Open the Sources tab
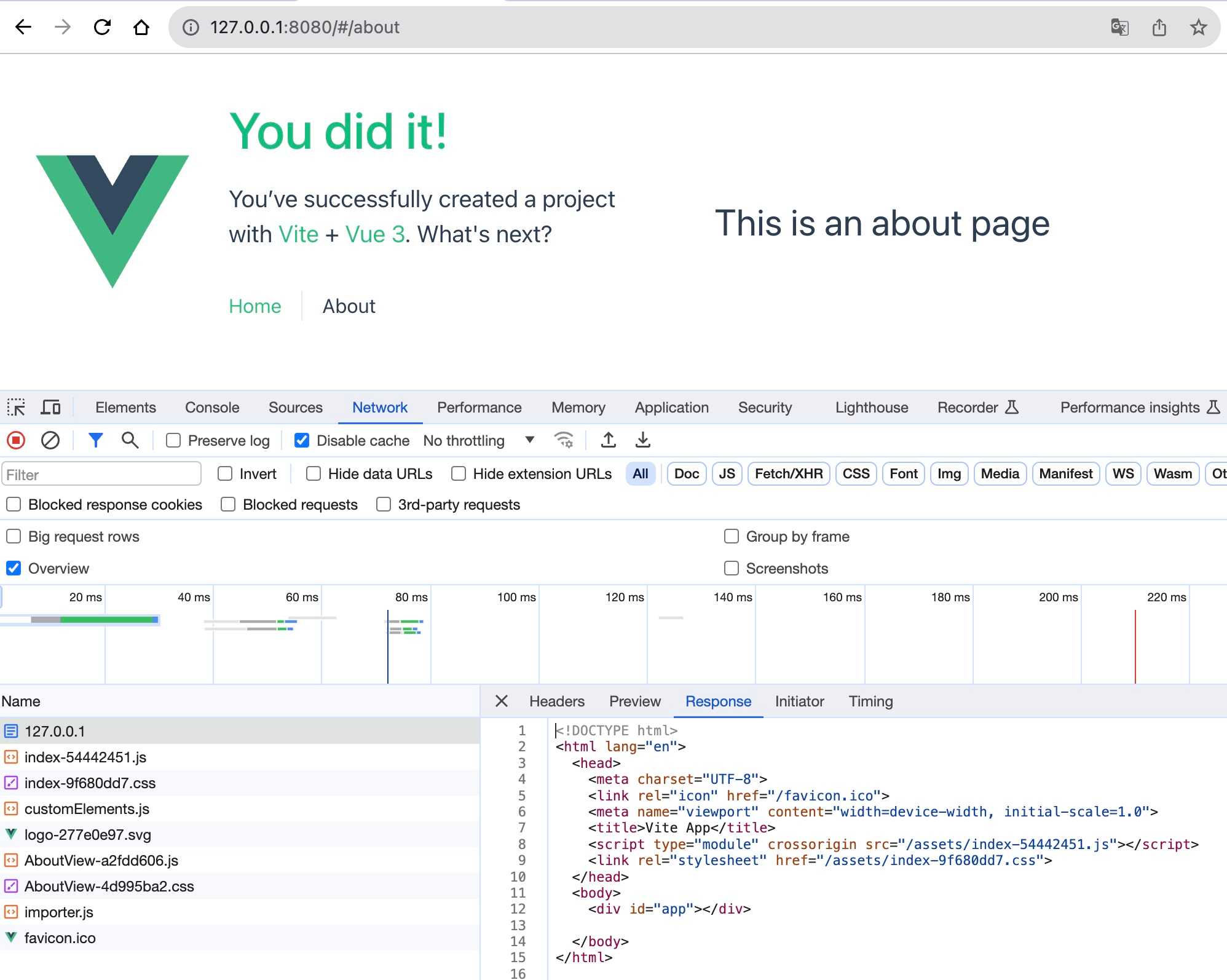The image size is (1227, 980). click(x=295, y=407)
